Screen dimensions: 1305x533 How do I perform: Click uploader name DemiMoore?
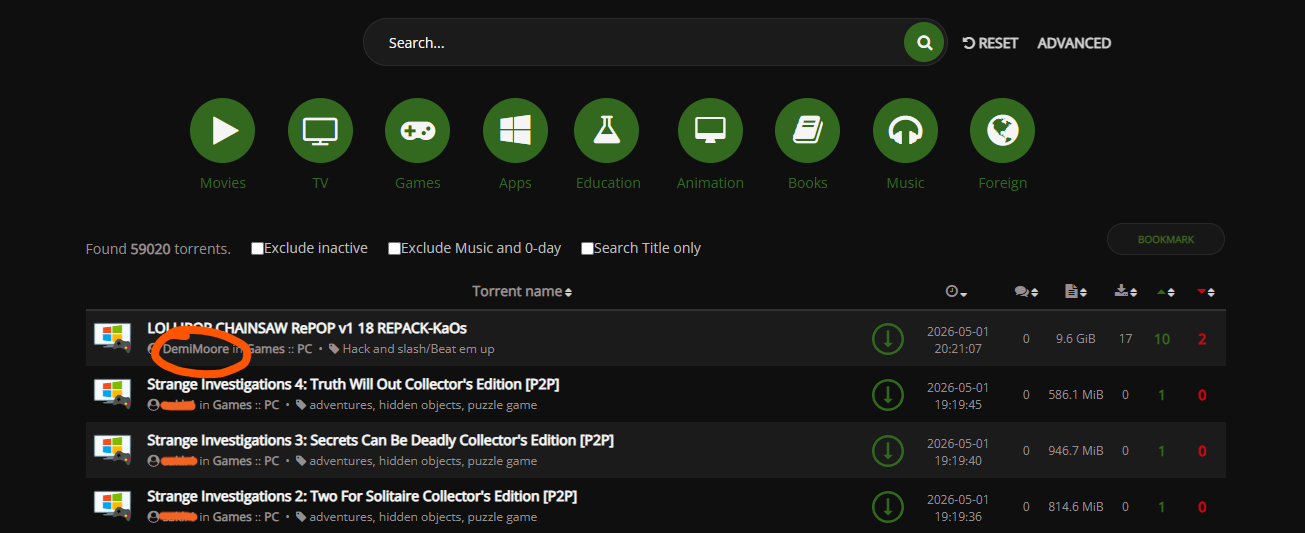(195, 349)
